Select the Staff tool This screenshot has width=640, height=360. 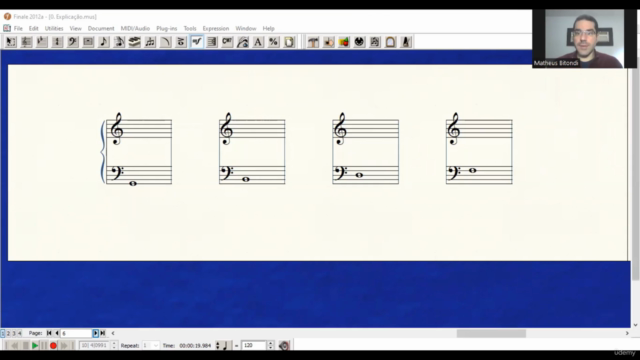point(26,42)
